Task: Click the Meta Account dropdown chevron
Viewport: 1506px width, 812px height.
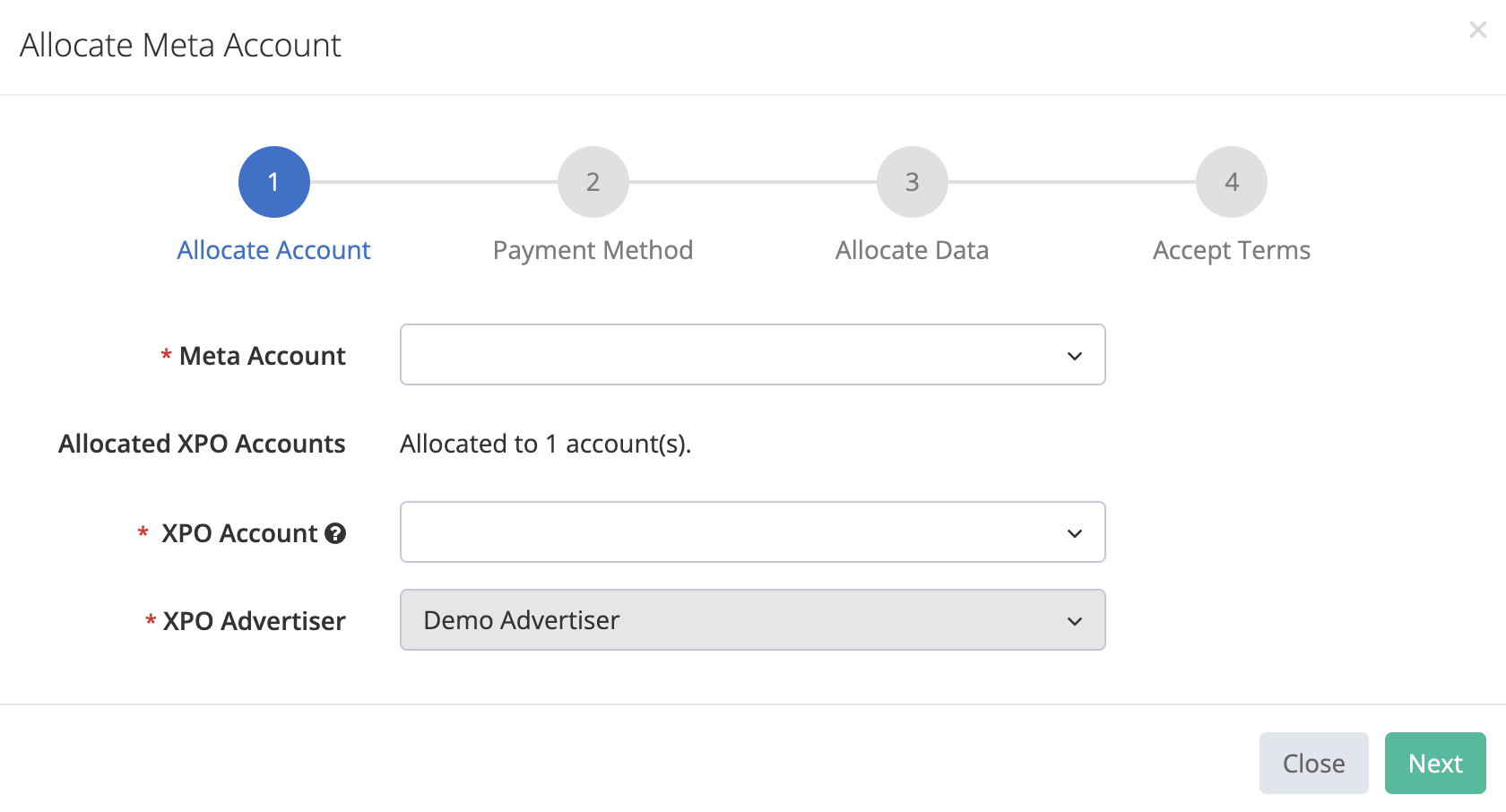Action: point(1074,356)
